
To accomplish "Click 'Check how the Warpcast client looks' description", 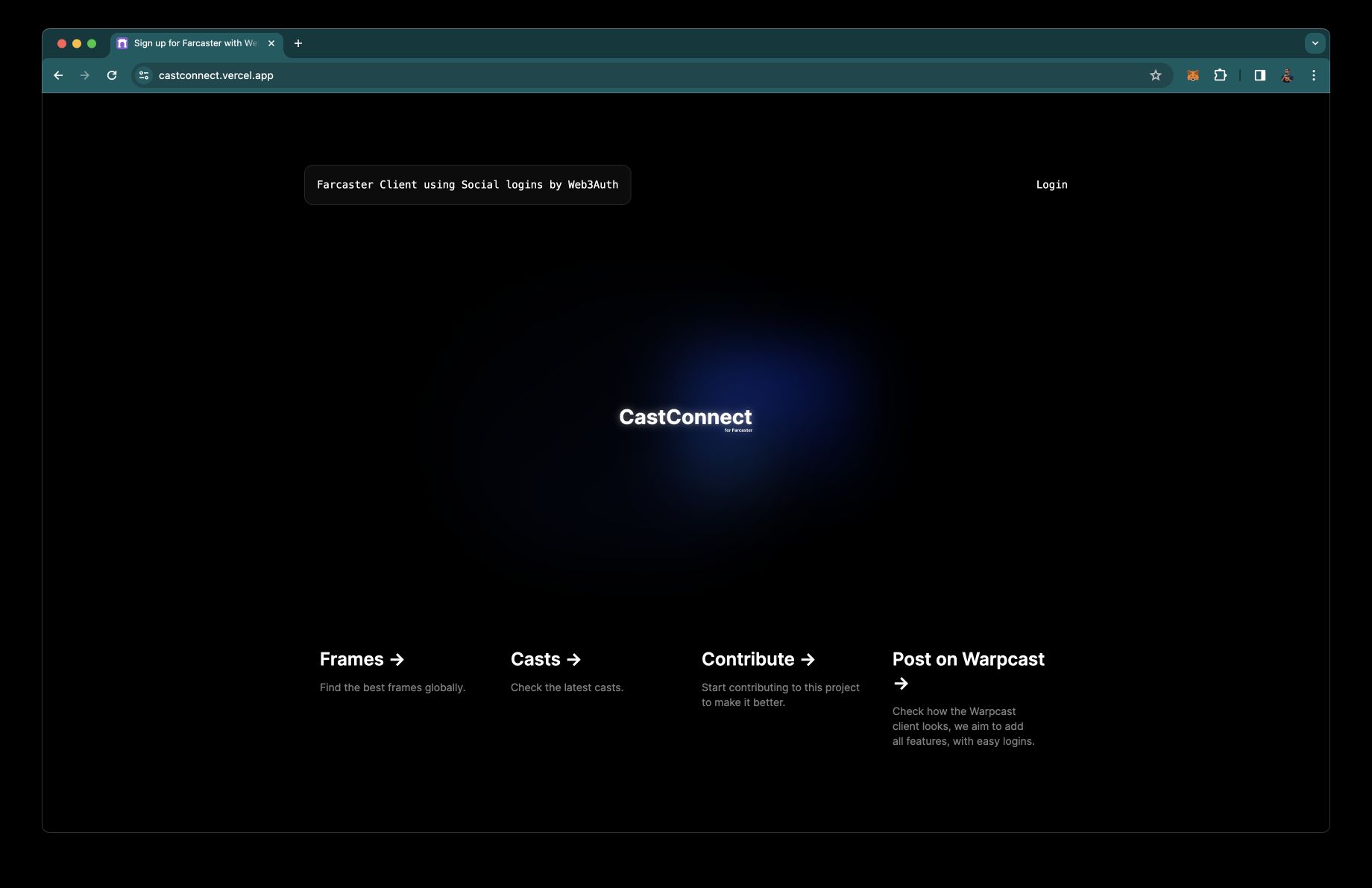I will (x=963, y=726).
